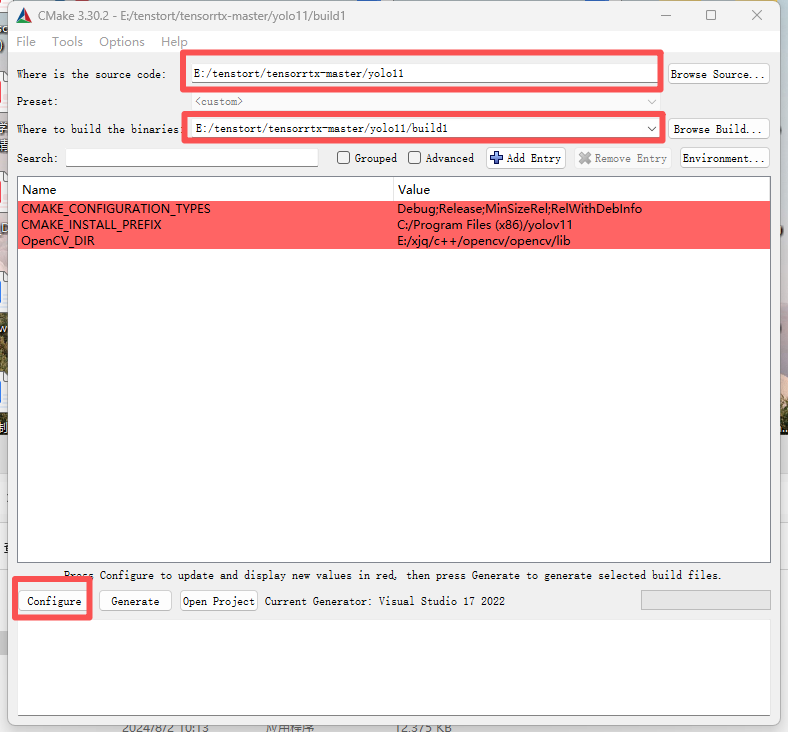Viewport: 788px width, 732px height.
Task: Click Browse Source button
Action: [x=718, y=74]
